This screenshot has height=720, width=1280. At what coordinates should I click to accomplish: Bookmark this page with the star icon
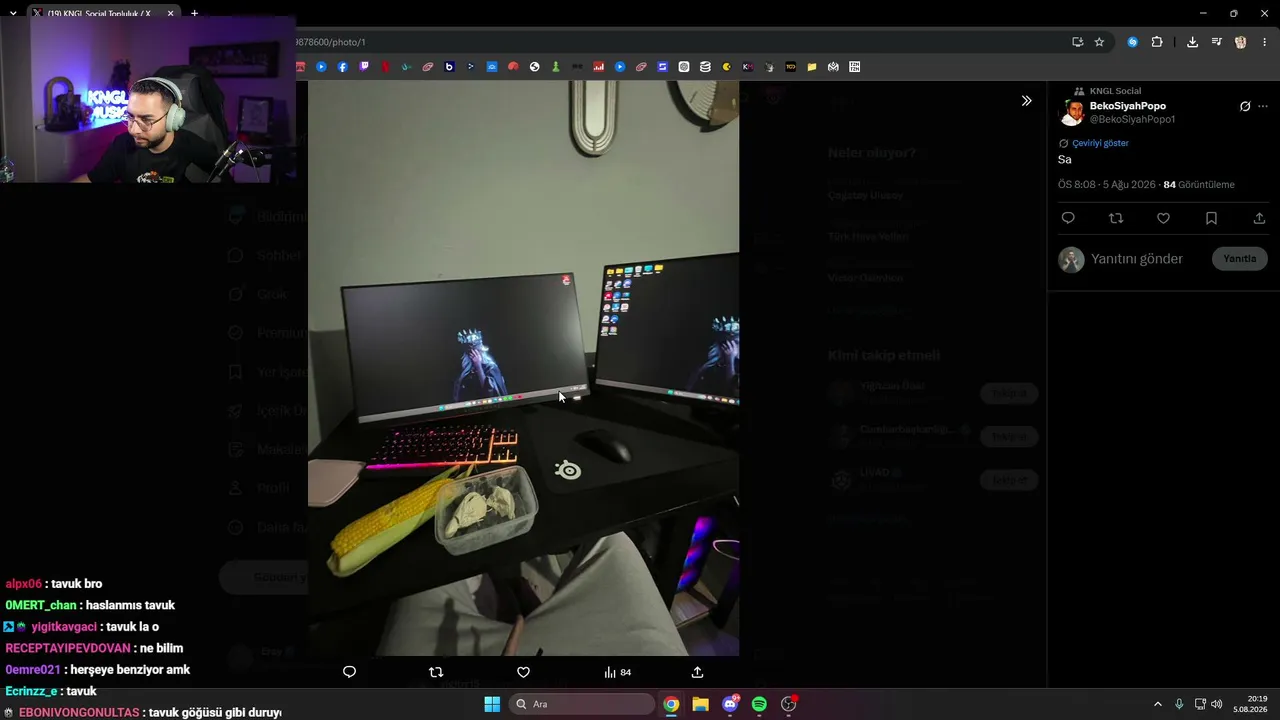(1099, 42)
